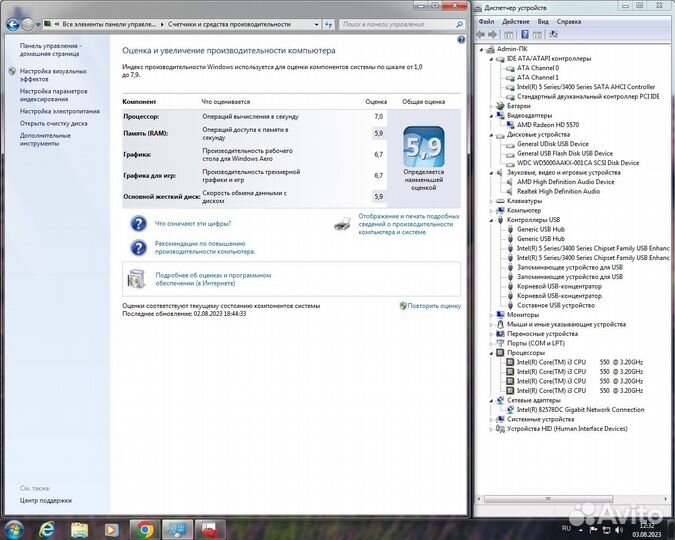675x540 pixels.
Task: Click the help question mark in Control Panel
Action: pyautogui.click(x=461, y=40)
